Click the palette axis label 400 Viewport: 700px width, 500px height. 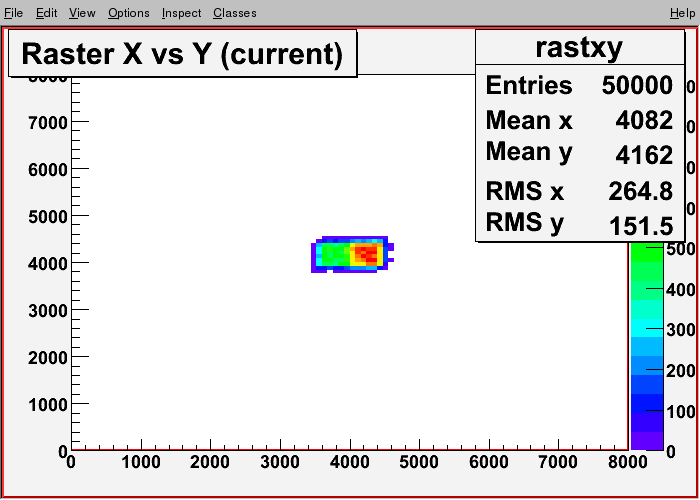680,291
